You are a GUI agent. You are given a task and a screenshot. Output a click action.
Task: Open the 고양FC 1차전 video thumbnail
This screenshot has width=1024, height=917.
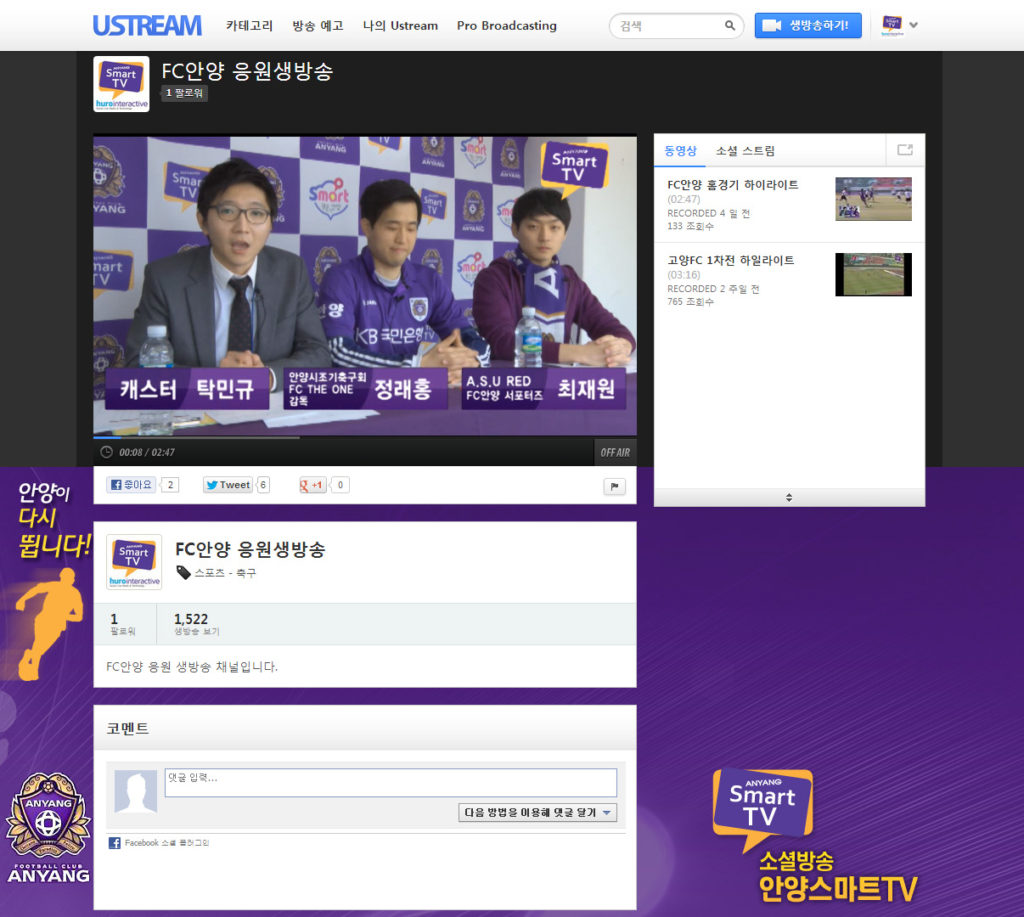873,274
